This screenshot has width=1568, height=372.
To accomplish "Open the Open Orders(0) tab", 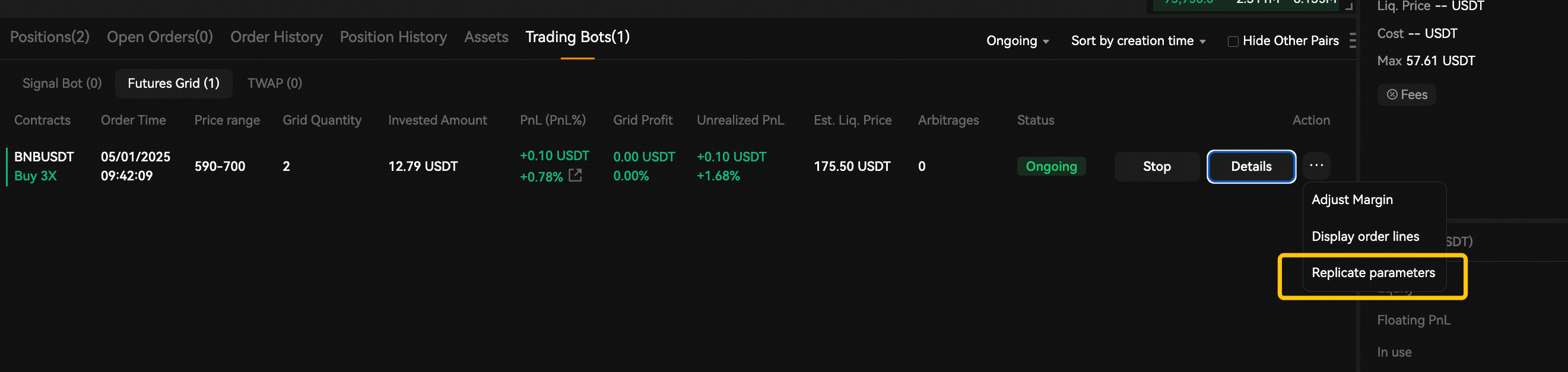I will point(160,37).
